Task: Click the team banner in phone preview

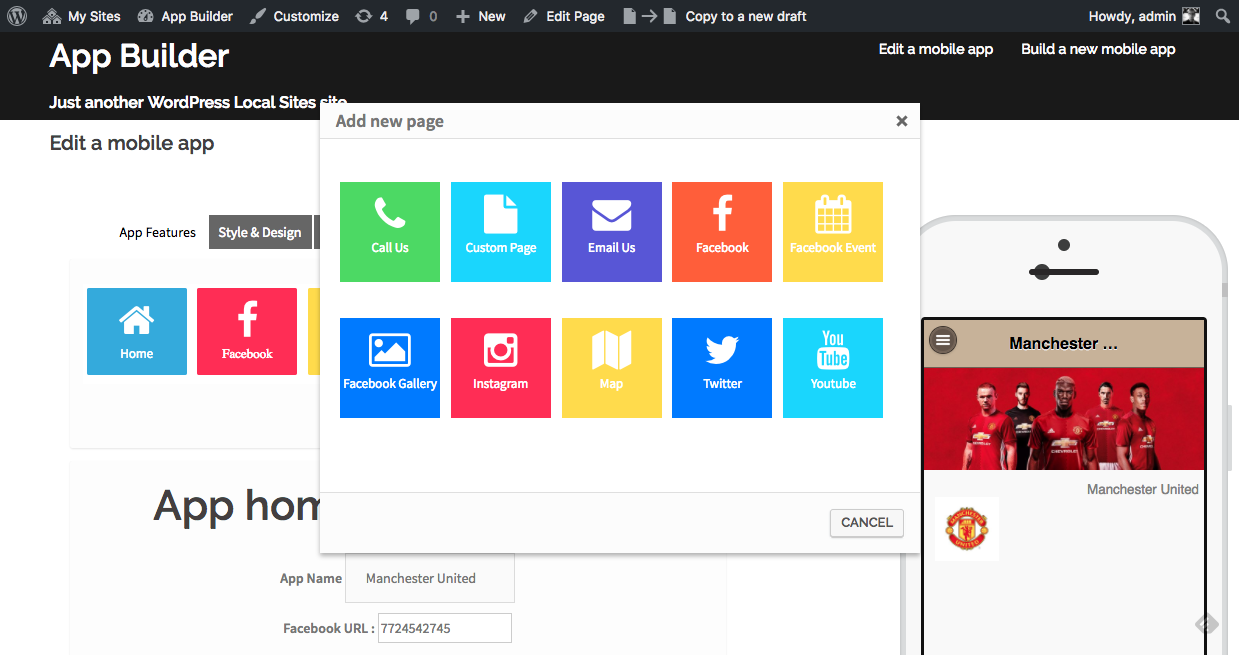Action: click(1064, 418)
